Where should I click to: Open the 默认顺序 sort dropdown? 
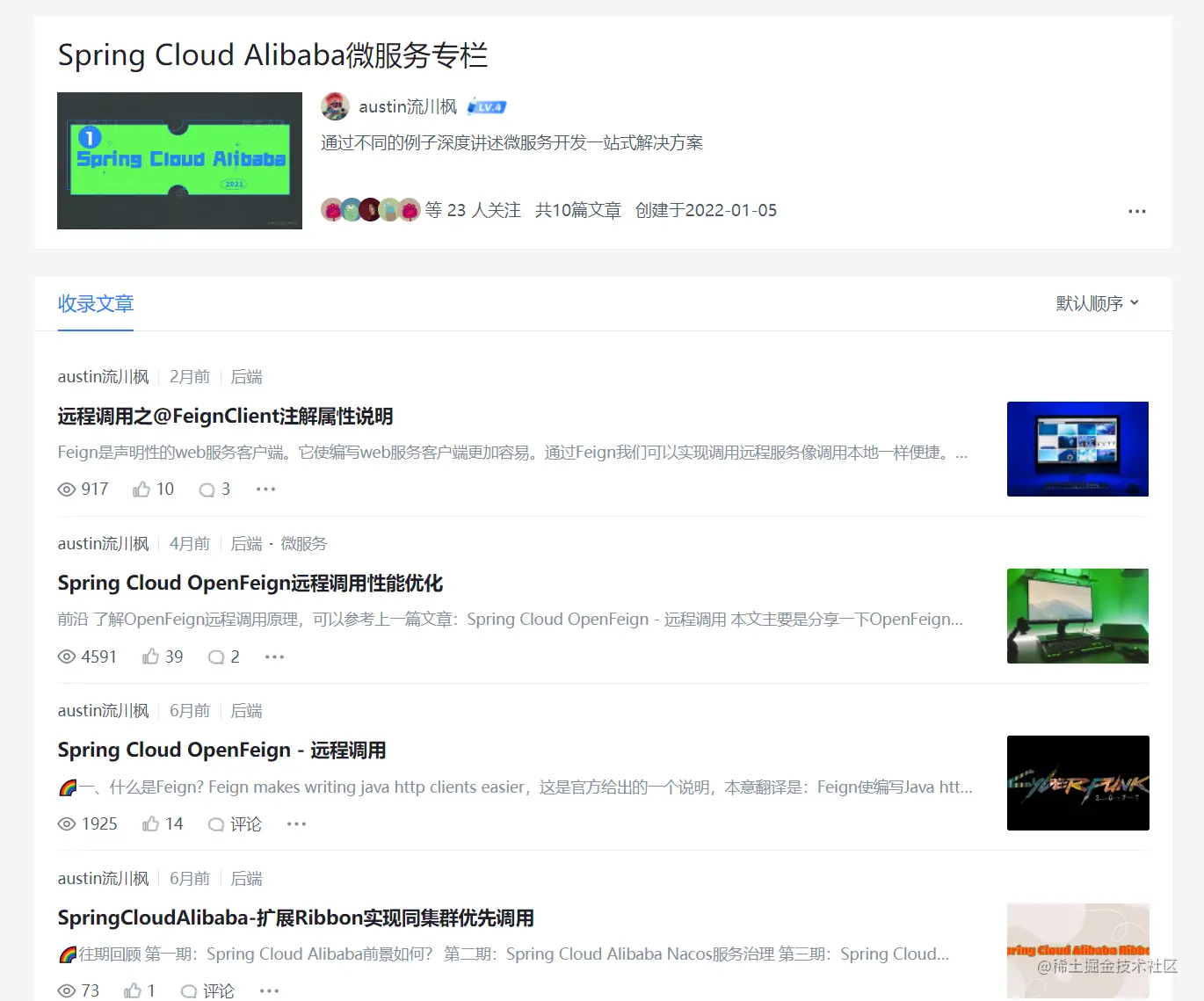point(1098,303)
